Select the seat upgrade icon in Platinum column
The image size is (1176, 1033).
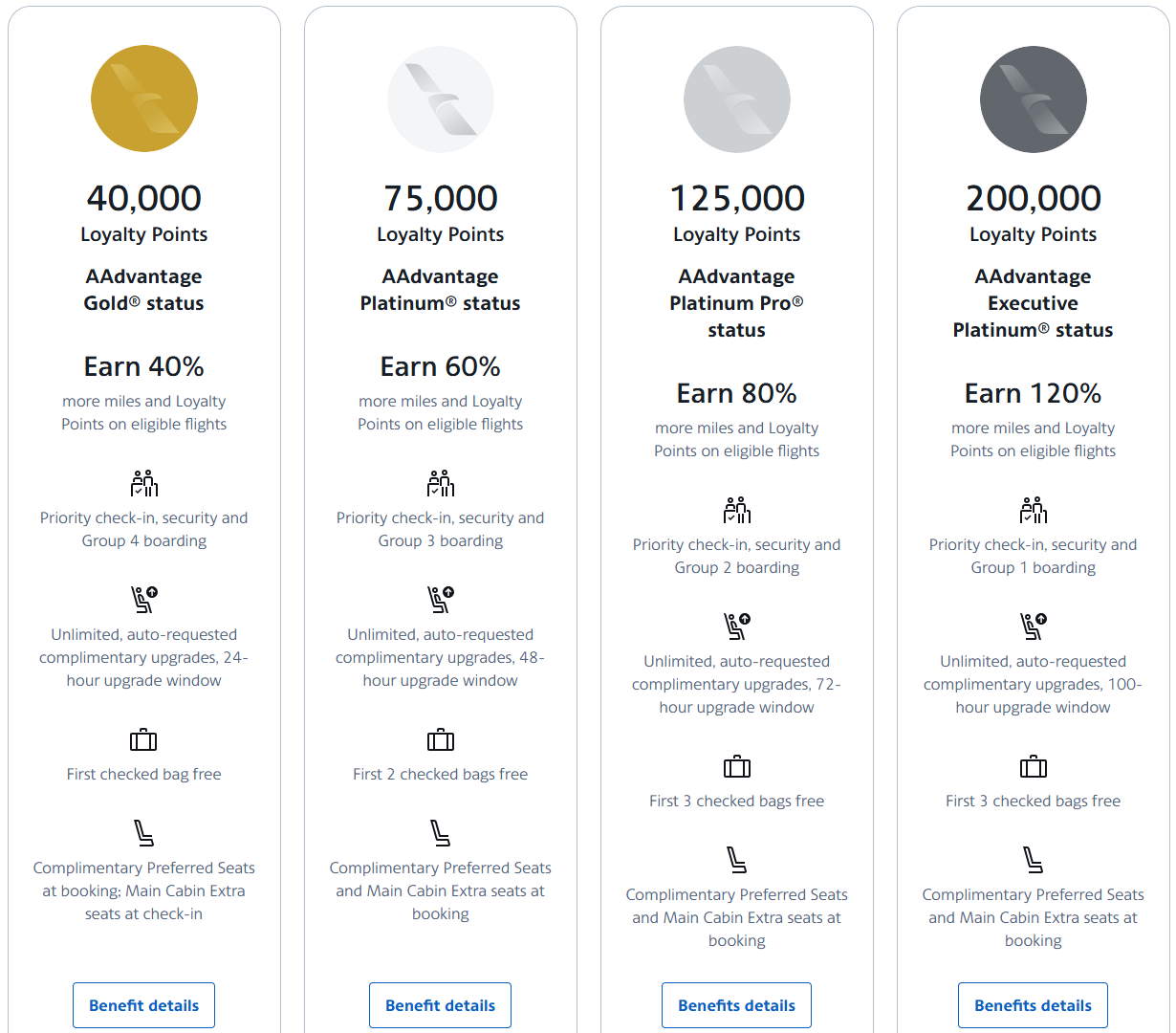click(440, 598)
